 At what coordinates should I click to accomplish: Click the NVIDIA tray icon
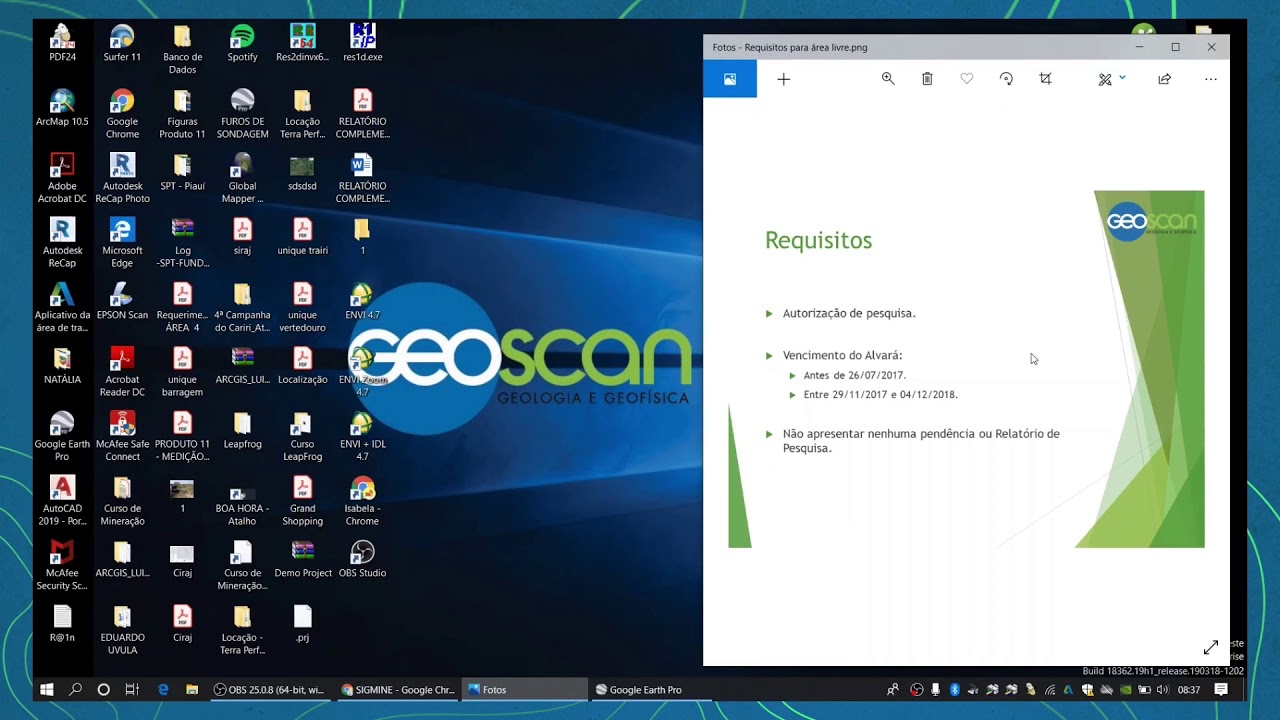click(1125, 690)
